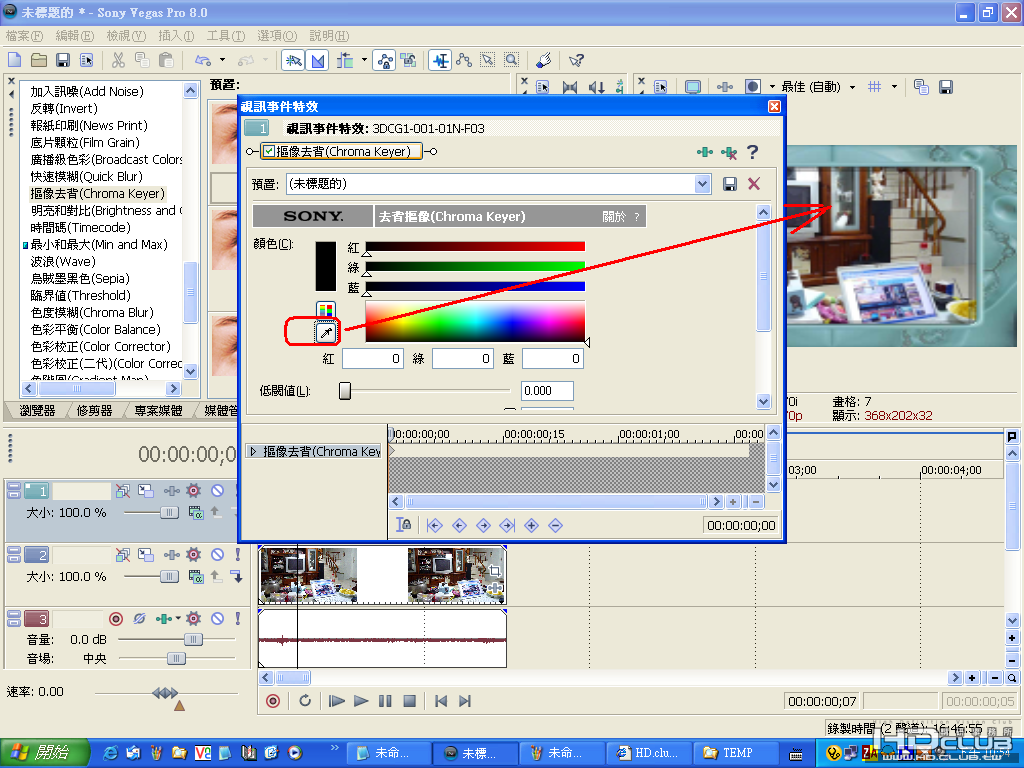Click the Plug-In Help question mark icon

tap(753, 152)
